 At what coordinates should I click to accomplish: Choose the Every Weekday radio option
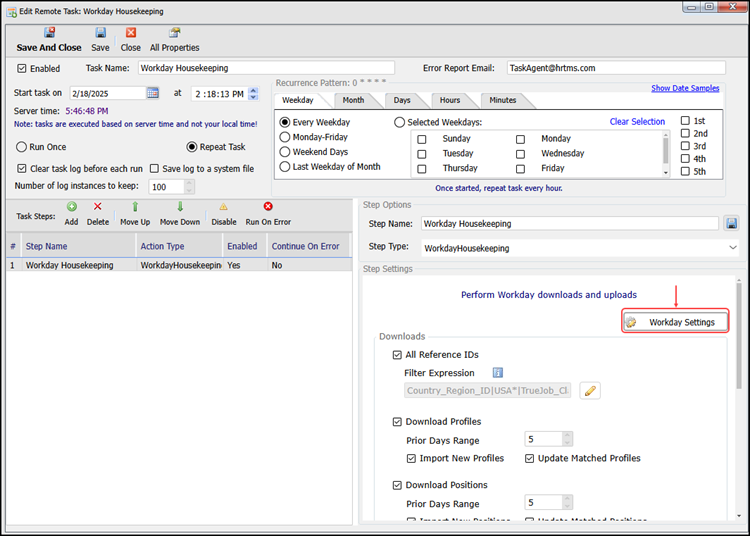(285, 122)
